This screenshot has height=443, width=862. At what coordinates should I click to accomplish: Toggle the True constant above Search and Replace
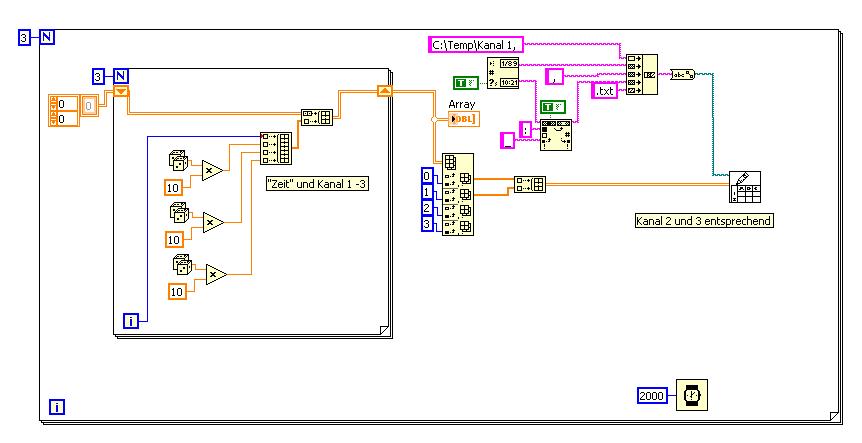click(553, 107)
